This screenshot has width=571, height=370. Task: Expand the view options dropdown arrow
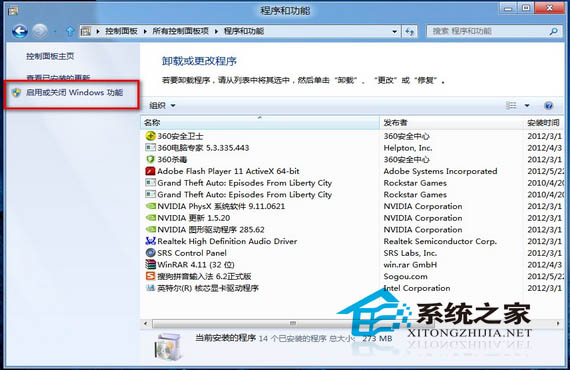tap(527, 106)
